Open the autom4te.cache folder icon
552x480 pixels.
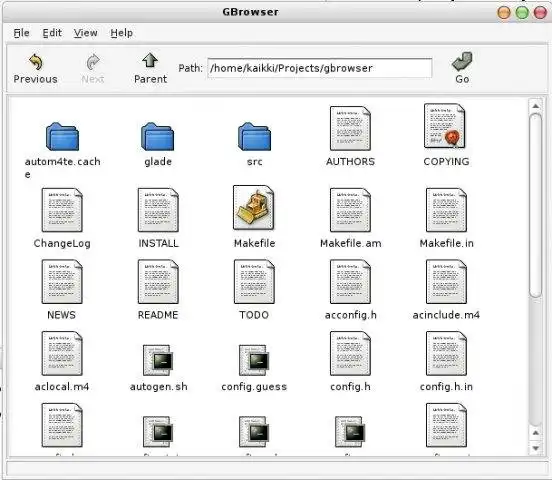coord(62,137)
